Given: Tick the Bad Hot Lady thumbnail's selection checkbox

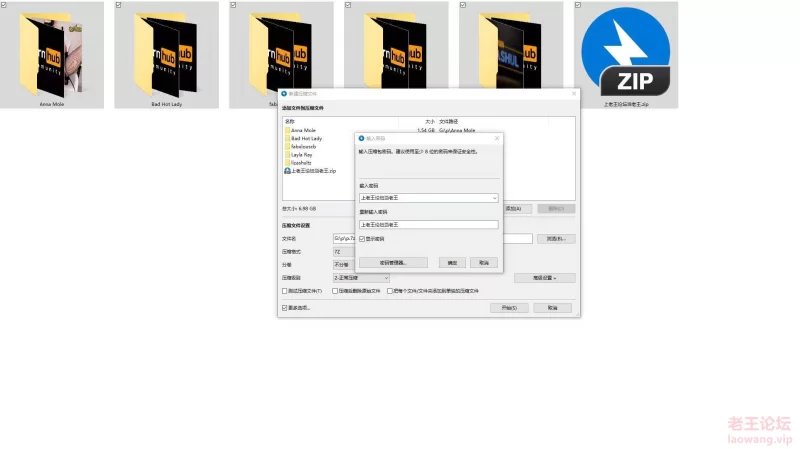Looking at the screenshot, I should (x=119, y=5).
